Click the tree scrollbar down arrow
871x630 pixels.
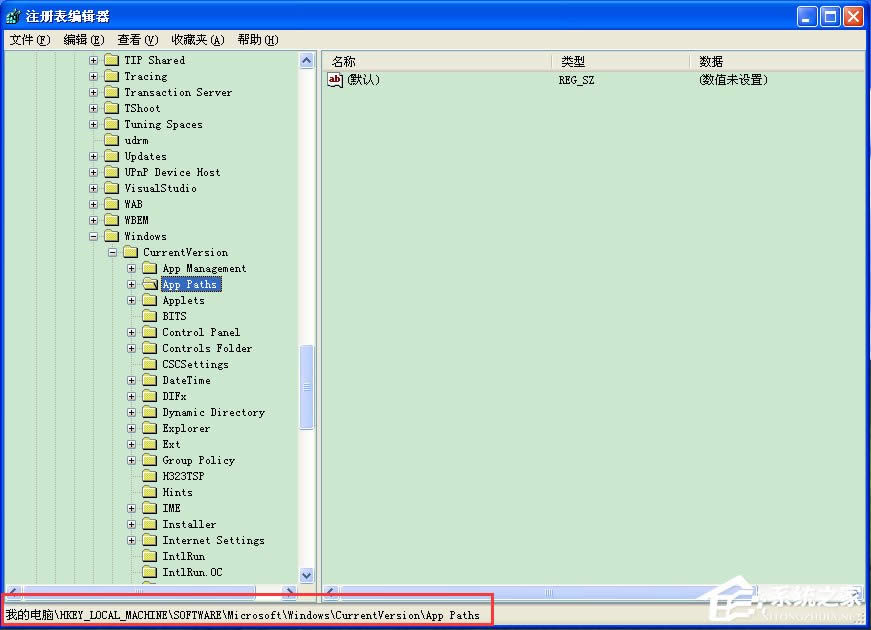click(x=308, y=576)
